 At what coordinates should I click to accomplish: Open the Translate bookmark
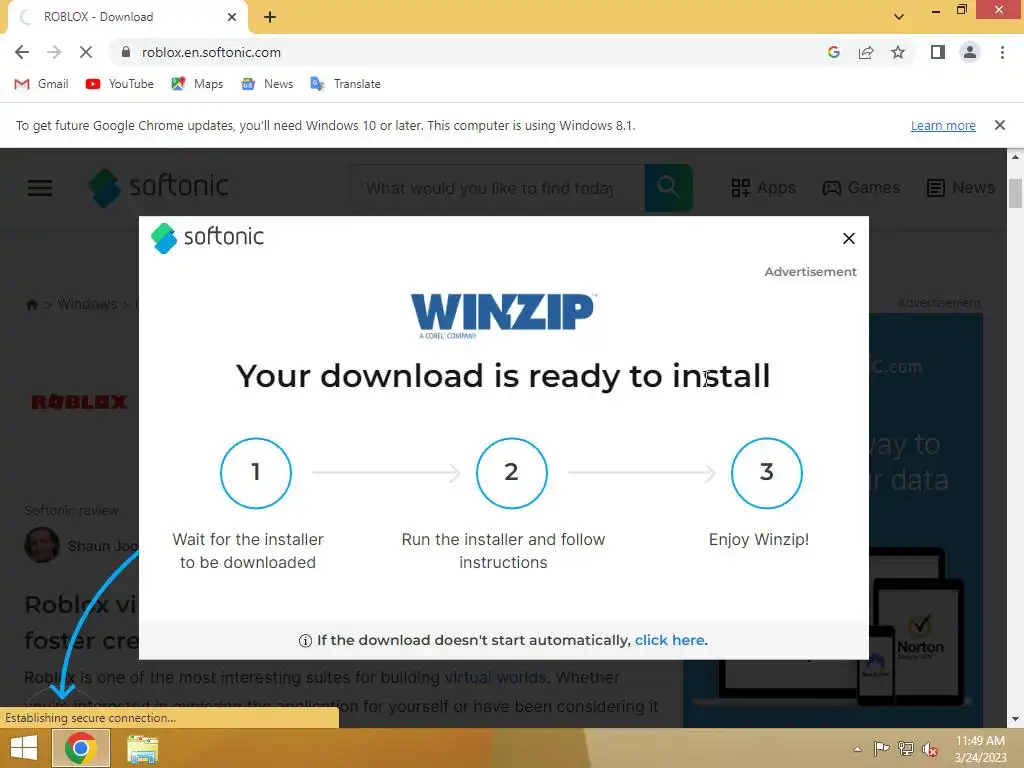click(345, 84)
